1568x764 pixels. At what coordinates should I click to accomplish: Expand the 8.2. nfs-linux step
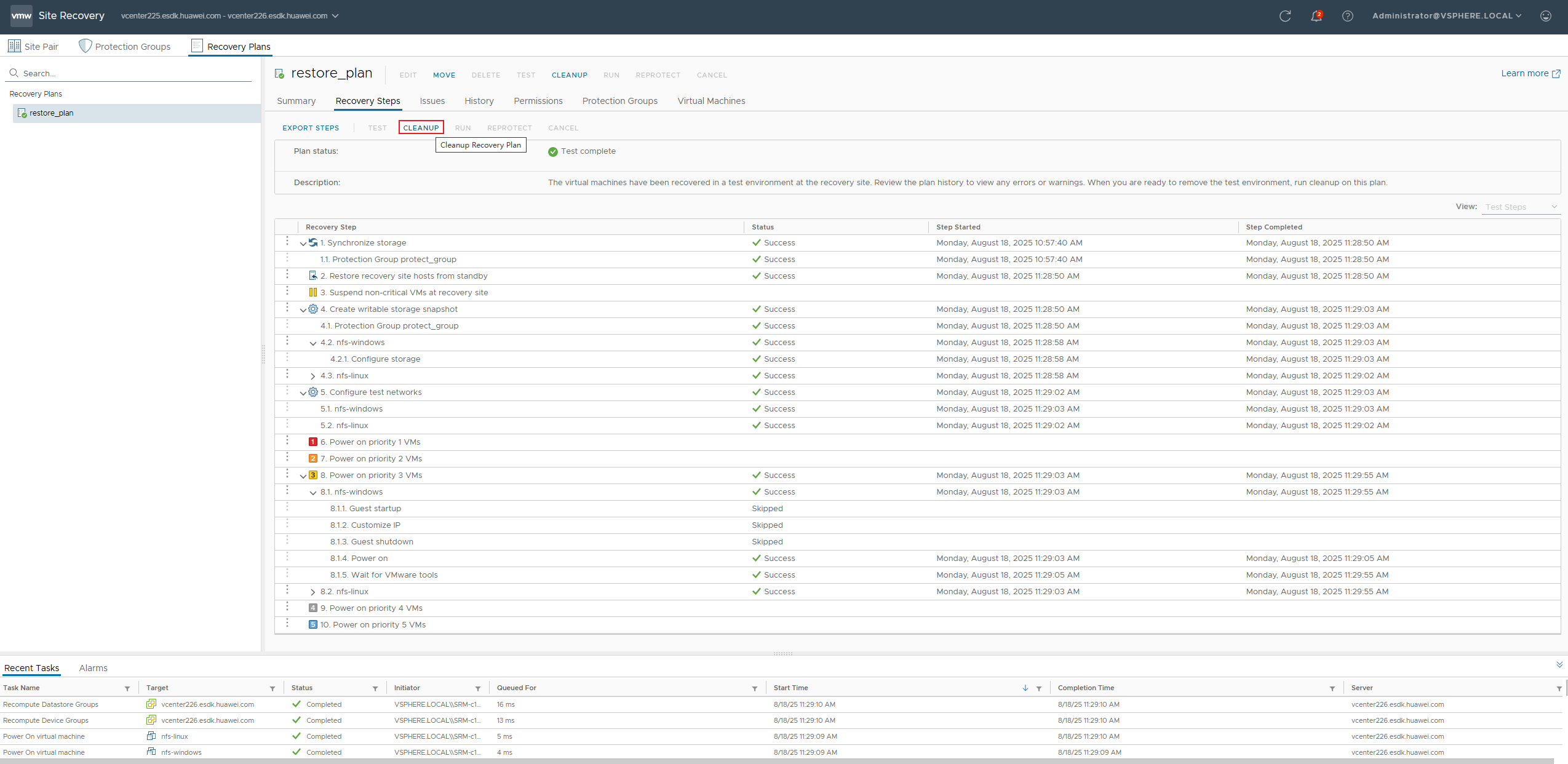(312, 592)
